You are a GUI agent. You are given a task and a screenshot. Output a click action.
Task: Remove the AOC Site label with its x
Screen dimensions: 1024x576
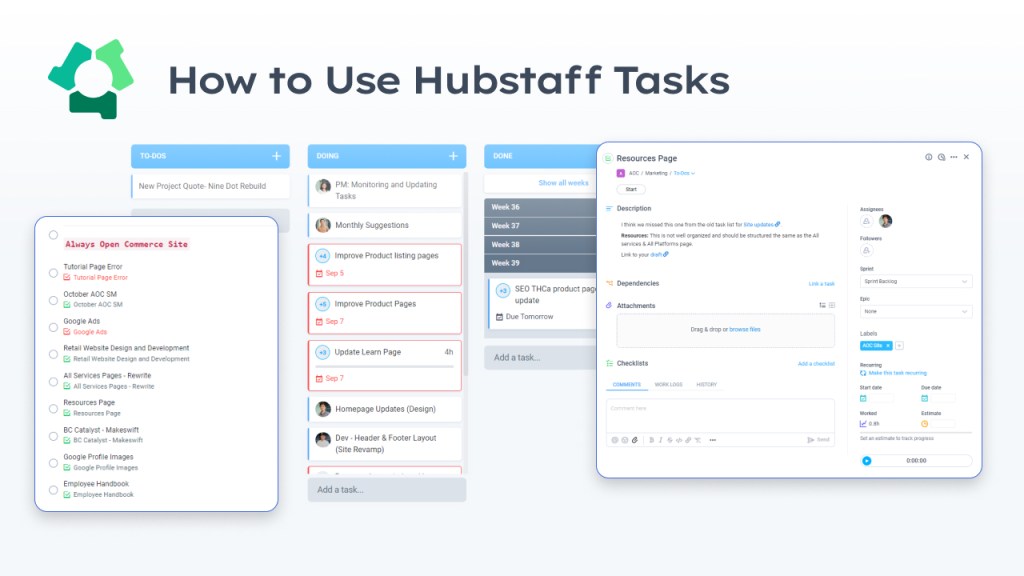tap(888, 345)
